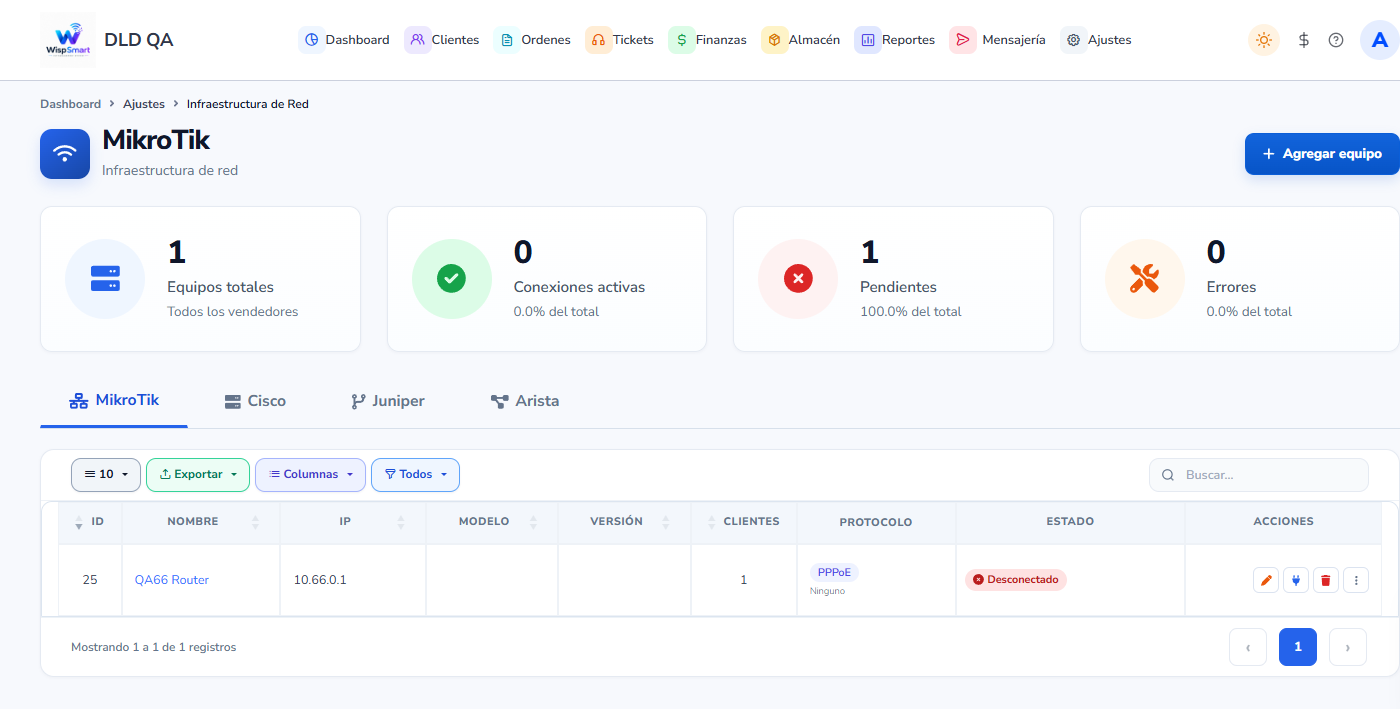This screenshot has height=709, width=1400.
Task: Open the Finanzas menu
Action: pos(709,40)
